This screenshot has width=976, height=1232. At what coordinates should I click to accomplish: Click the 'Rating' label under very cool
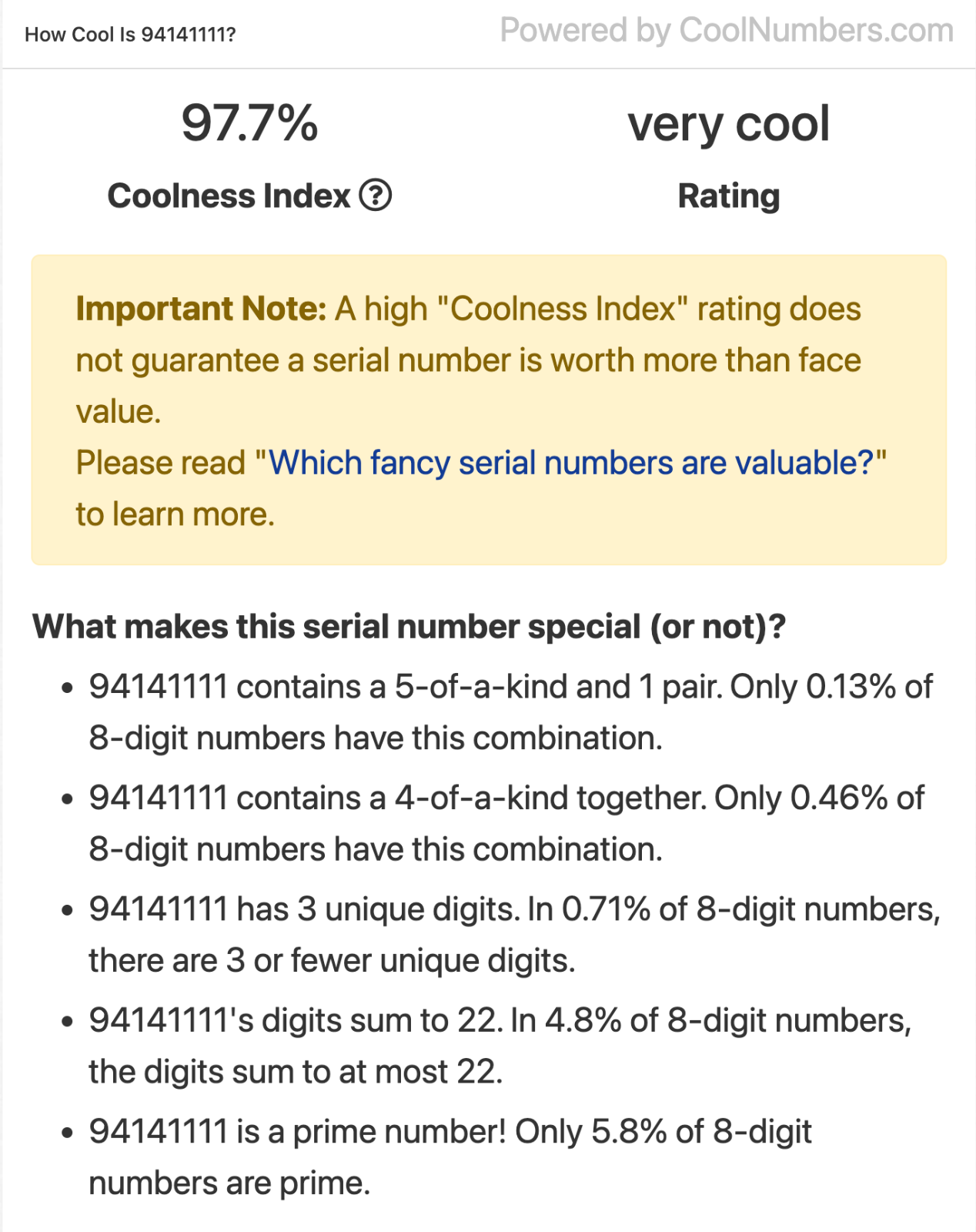[x=729, y=196]
